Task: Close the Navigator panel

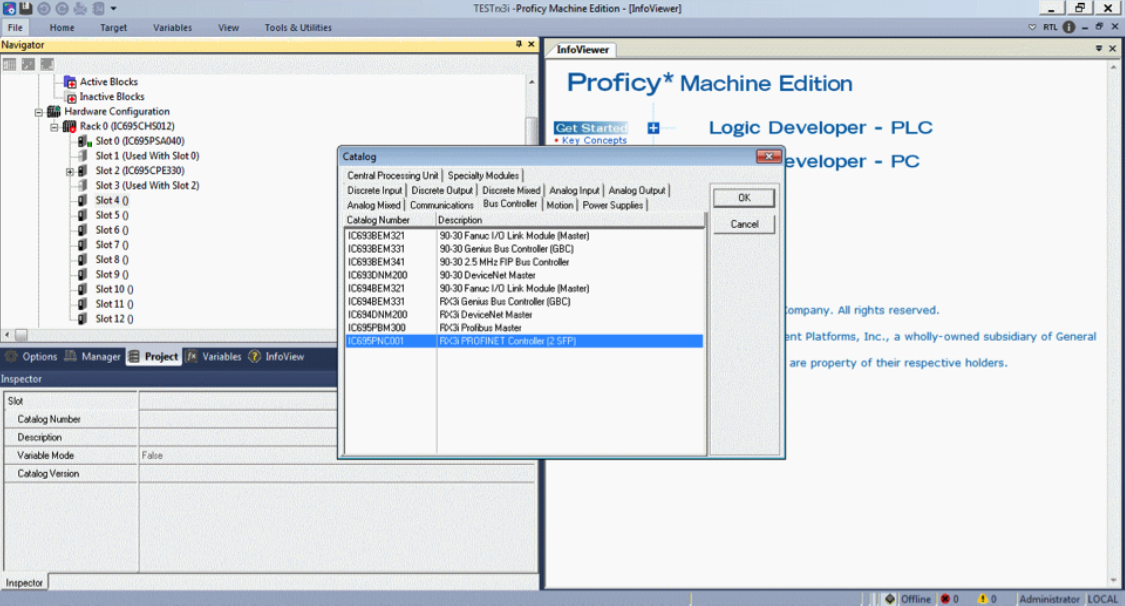Action: (532, 44)
